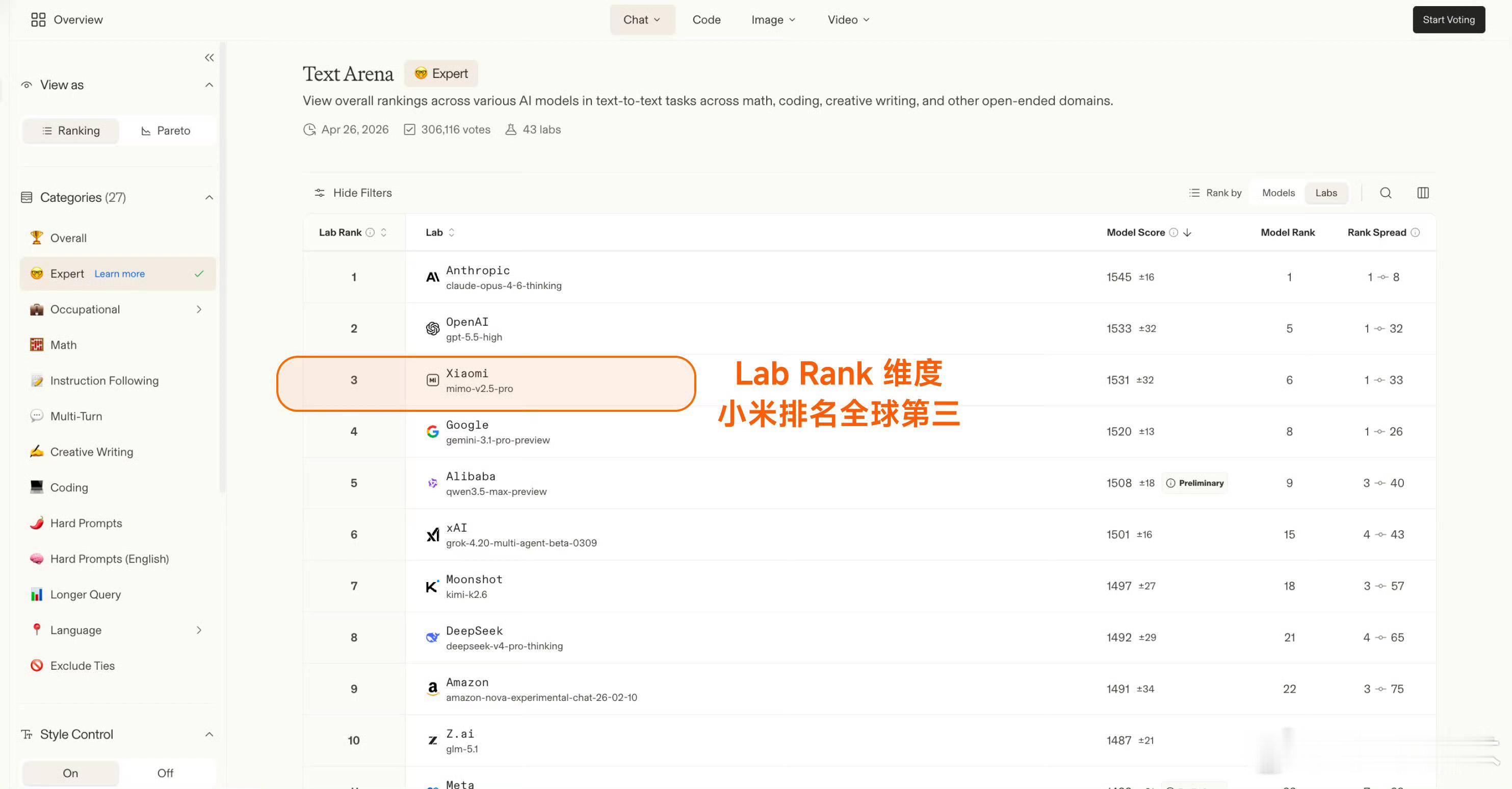The image size is (1512, 789).
Task: Sort by Model Score descending arrow
Action: [1187, 232]
